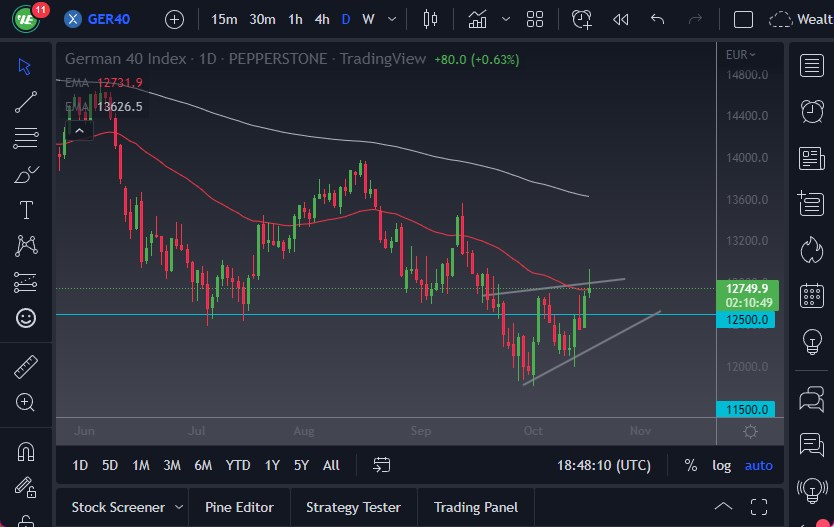Image resolution: width=834 pixels, height=527 pixels.
Task: Switch to the Pine Editor tab
Action: (240, 507)
